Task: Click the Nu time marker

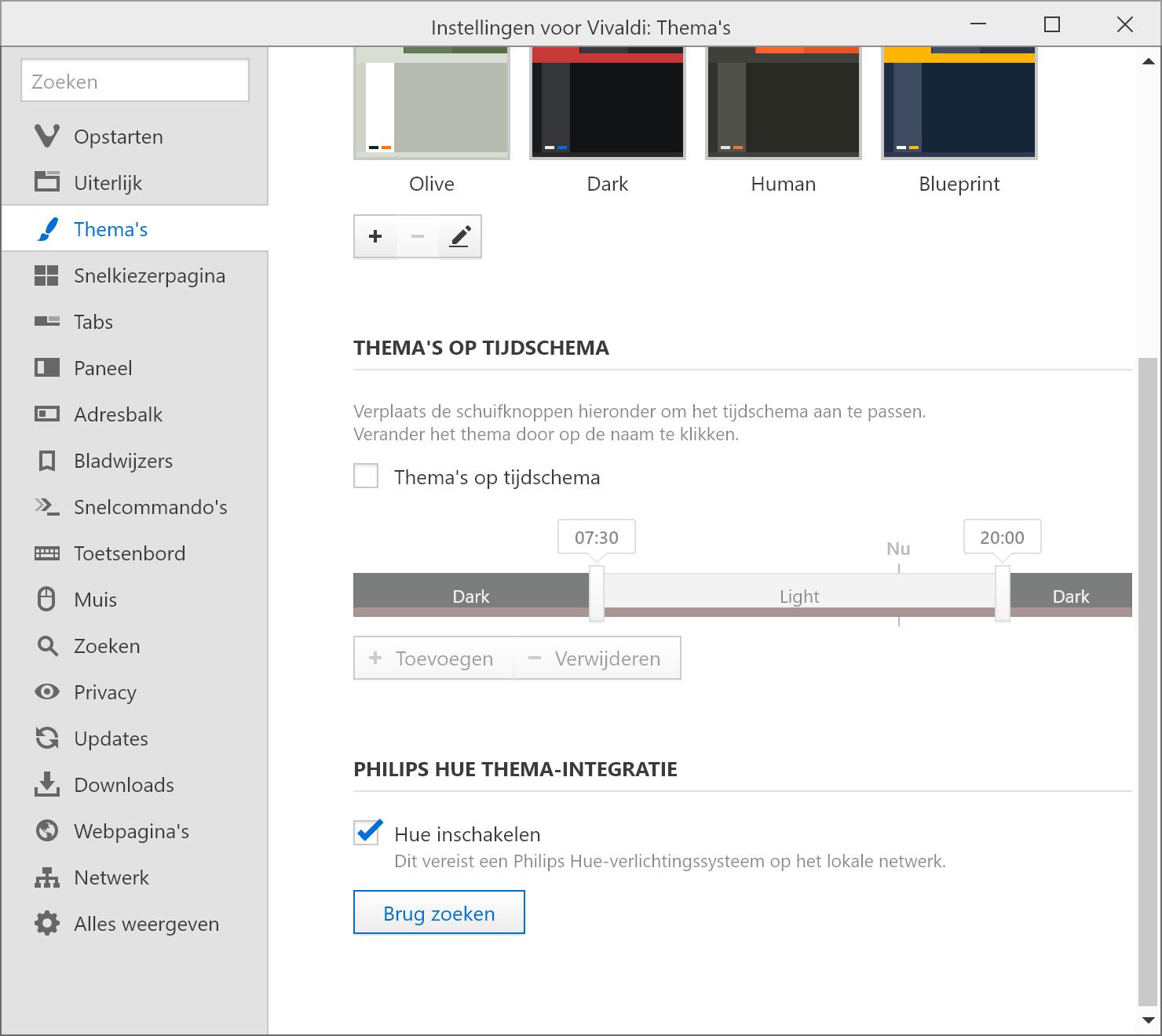Action: [x=898, y=549]
